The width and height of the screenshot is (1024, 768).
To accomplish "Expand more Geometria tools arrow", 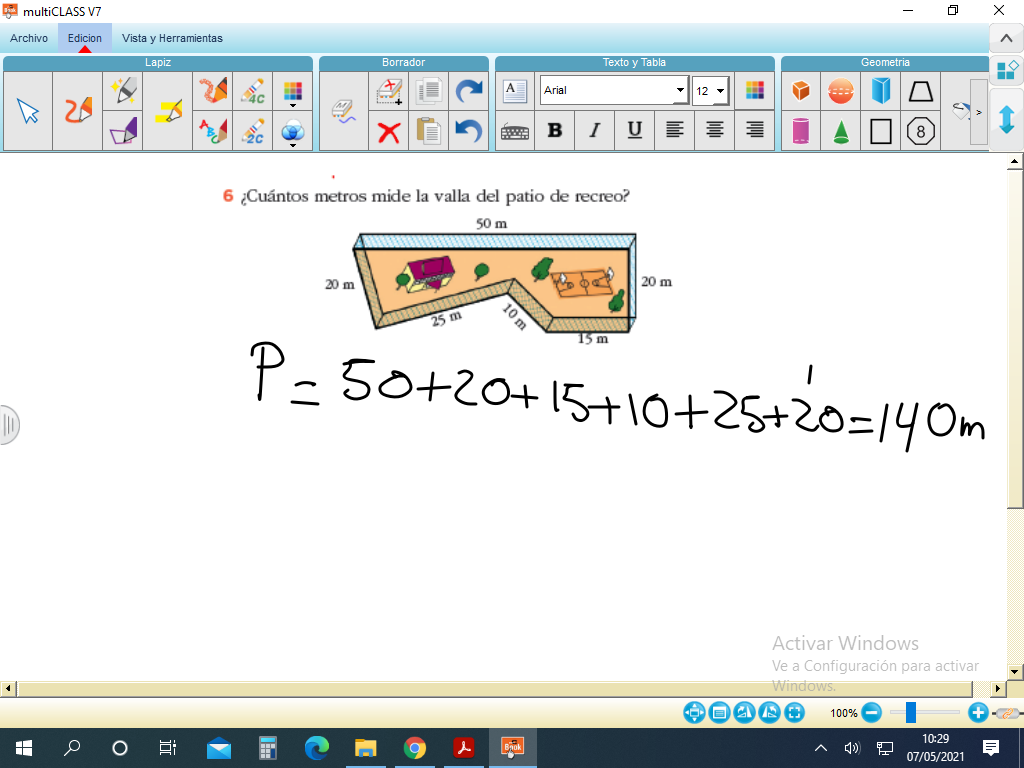I will (x=978, y=112).
